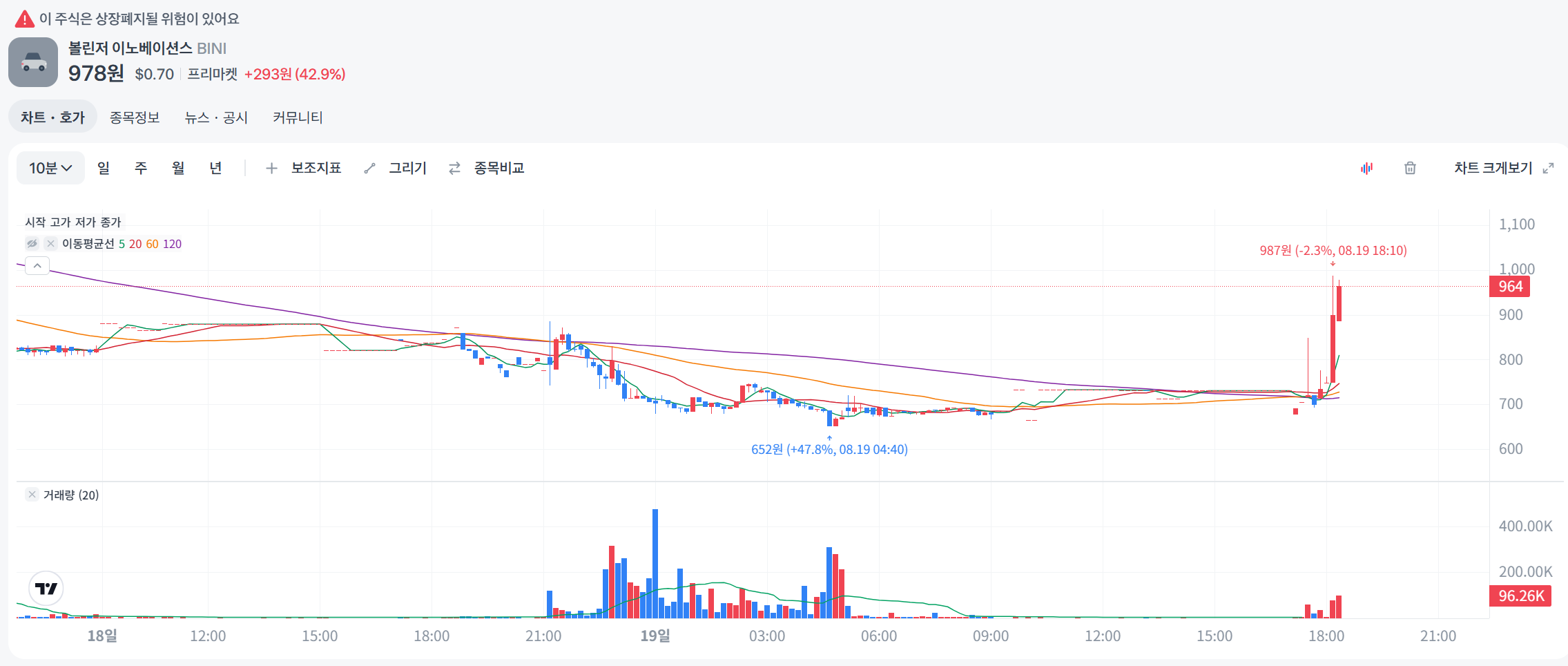Click the 1,100 price axis label

click(x=1517, y=225)
